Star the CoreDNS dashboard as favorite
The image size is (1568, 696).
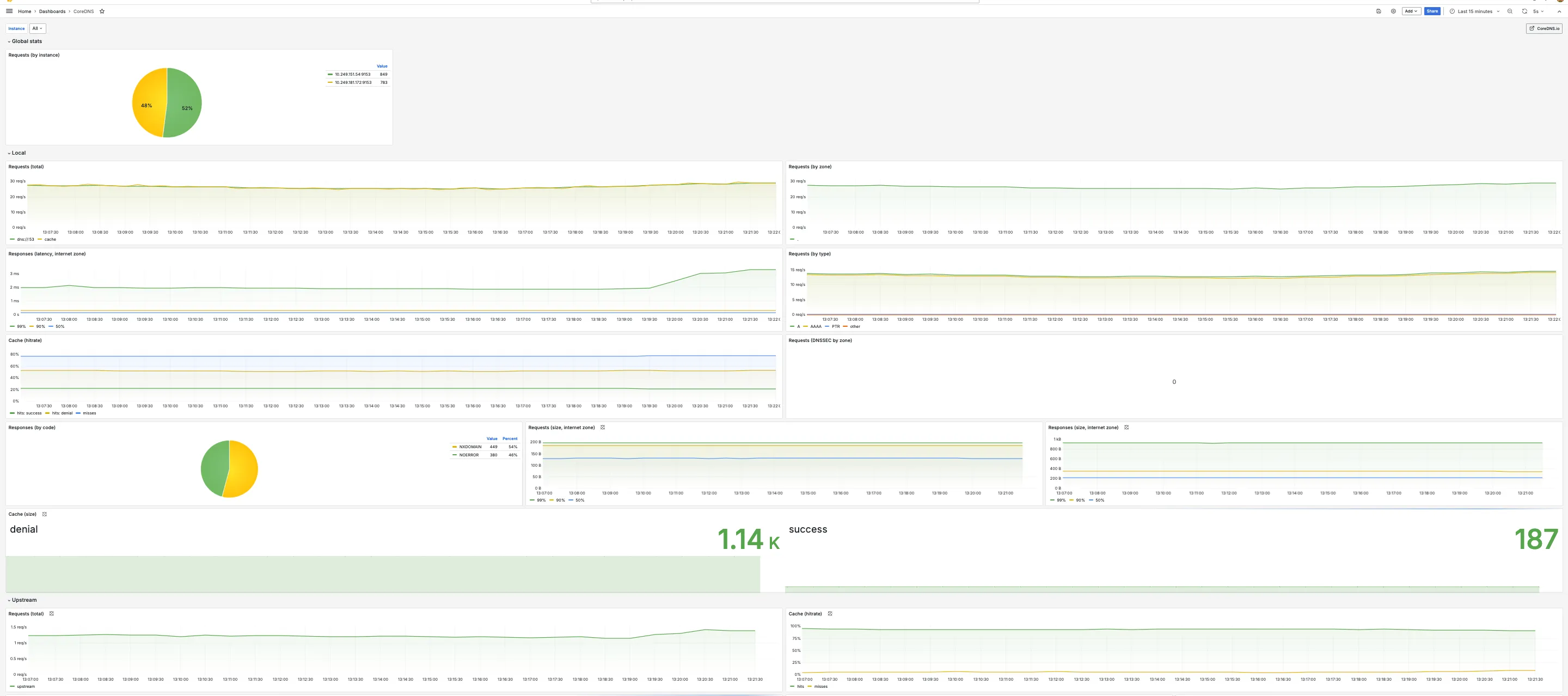(x=102, y=11)
